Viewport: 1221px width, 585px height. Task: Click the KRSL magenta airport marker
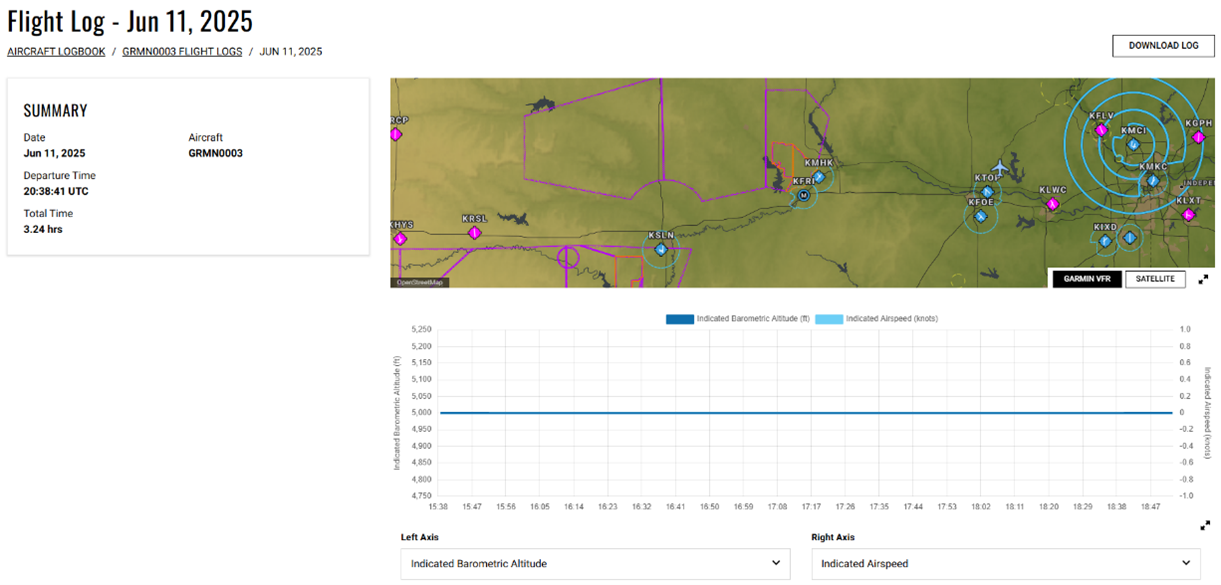pos(474,232)
